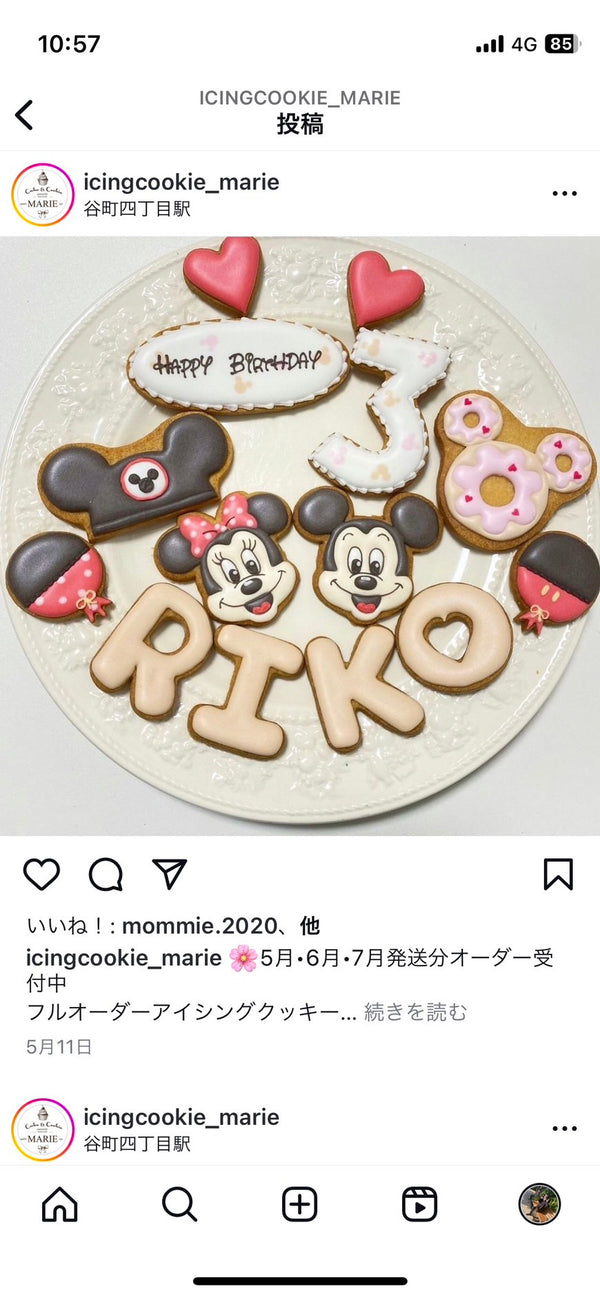Tap second post's MARIE profile picture

[x=43, y=1130]
